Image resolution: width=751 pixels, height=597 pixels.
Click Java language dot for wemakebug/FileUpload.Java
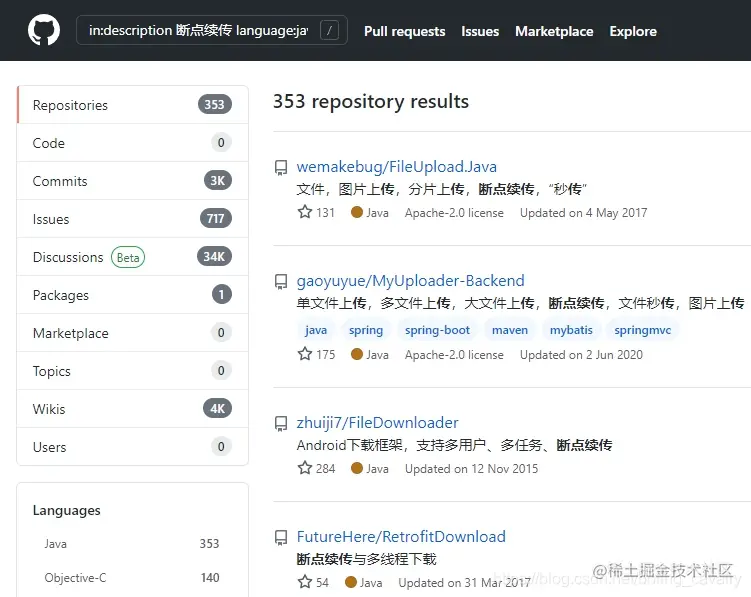356,212
